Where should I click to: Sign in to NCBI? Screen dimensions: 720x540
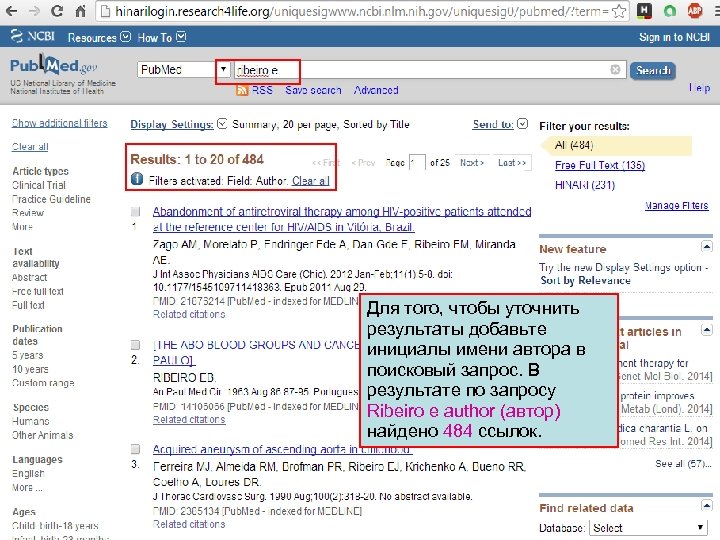click(x=675, y=37)
